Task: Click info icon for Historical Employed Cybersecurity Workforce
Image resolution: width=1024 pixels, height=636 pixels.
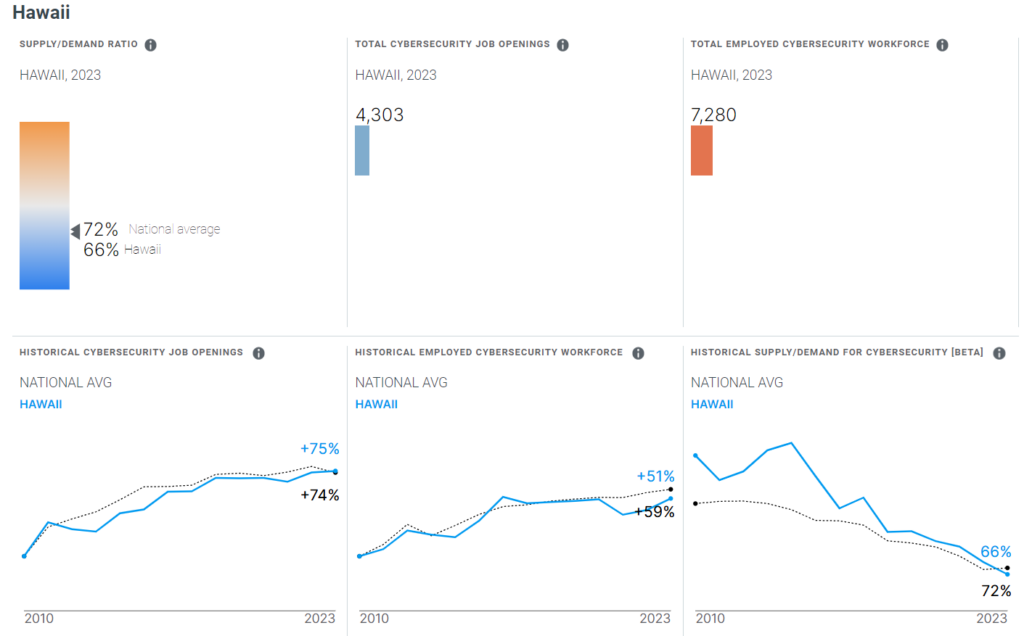Action: (x=638, y=353)
